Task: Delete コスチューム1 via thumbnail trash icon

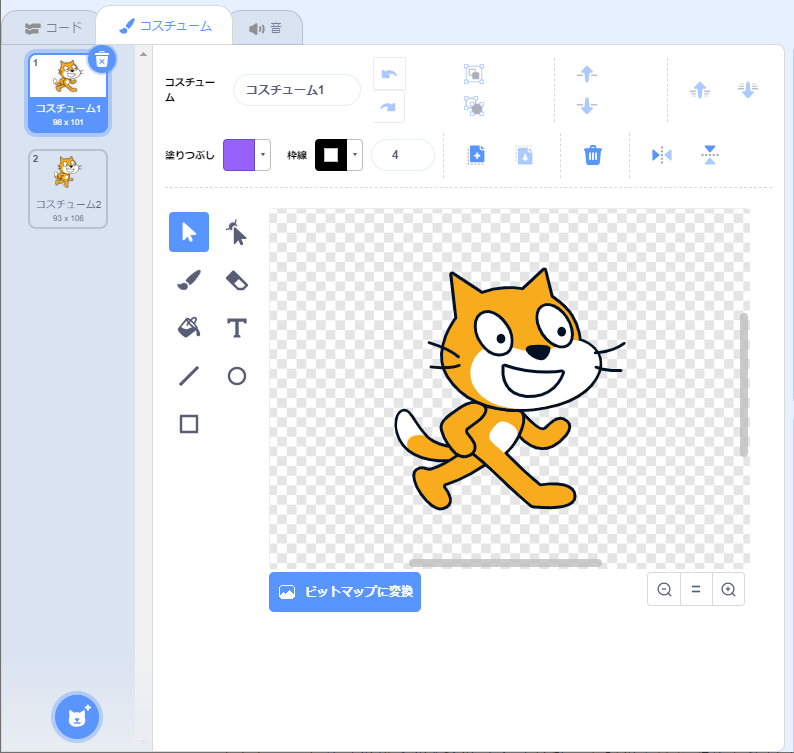Action: [102, 60]
